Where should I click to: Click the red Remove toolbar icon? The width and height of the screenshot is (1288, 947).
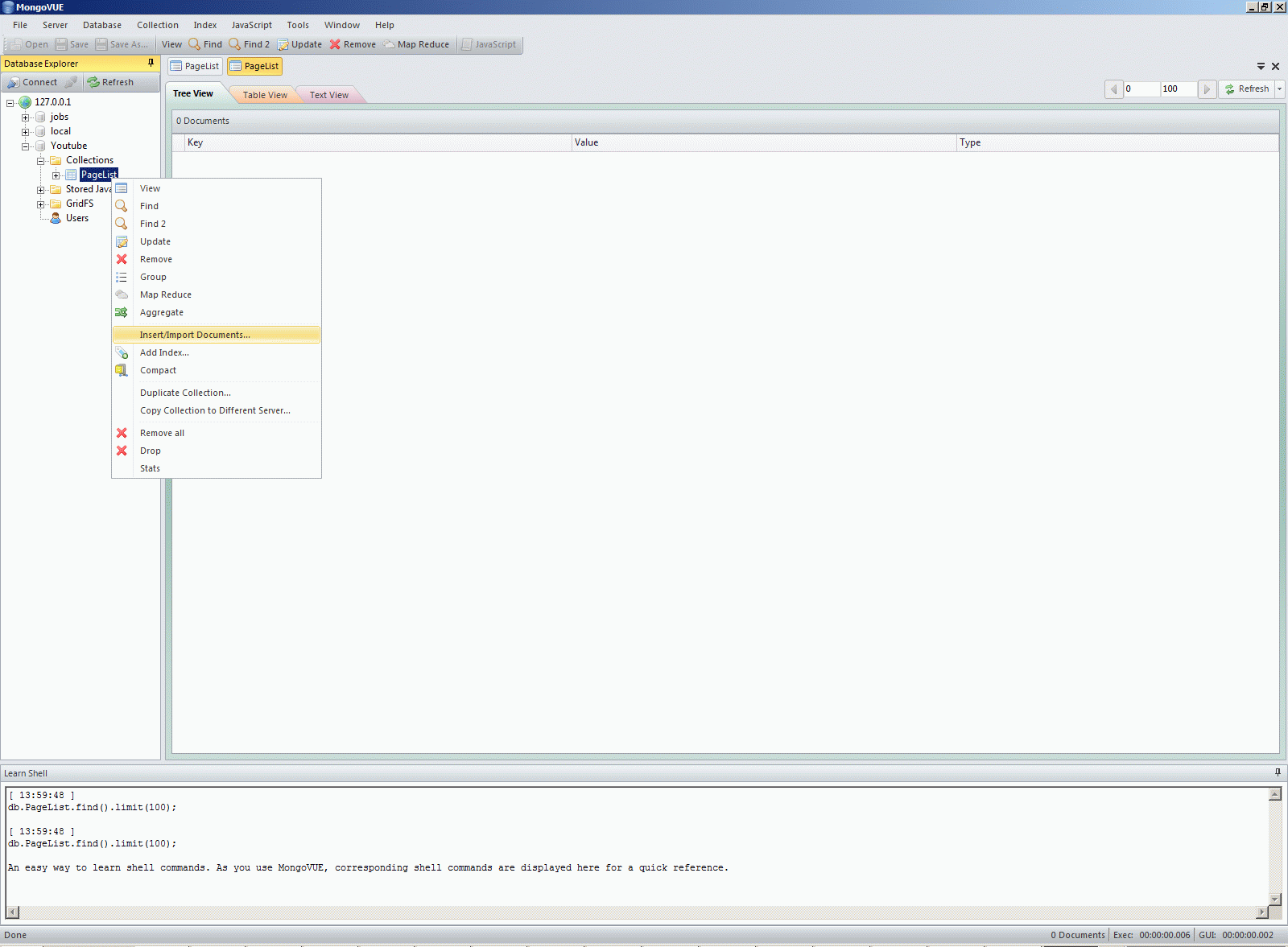(335, 44)
